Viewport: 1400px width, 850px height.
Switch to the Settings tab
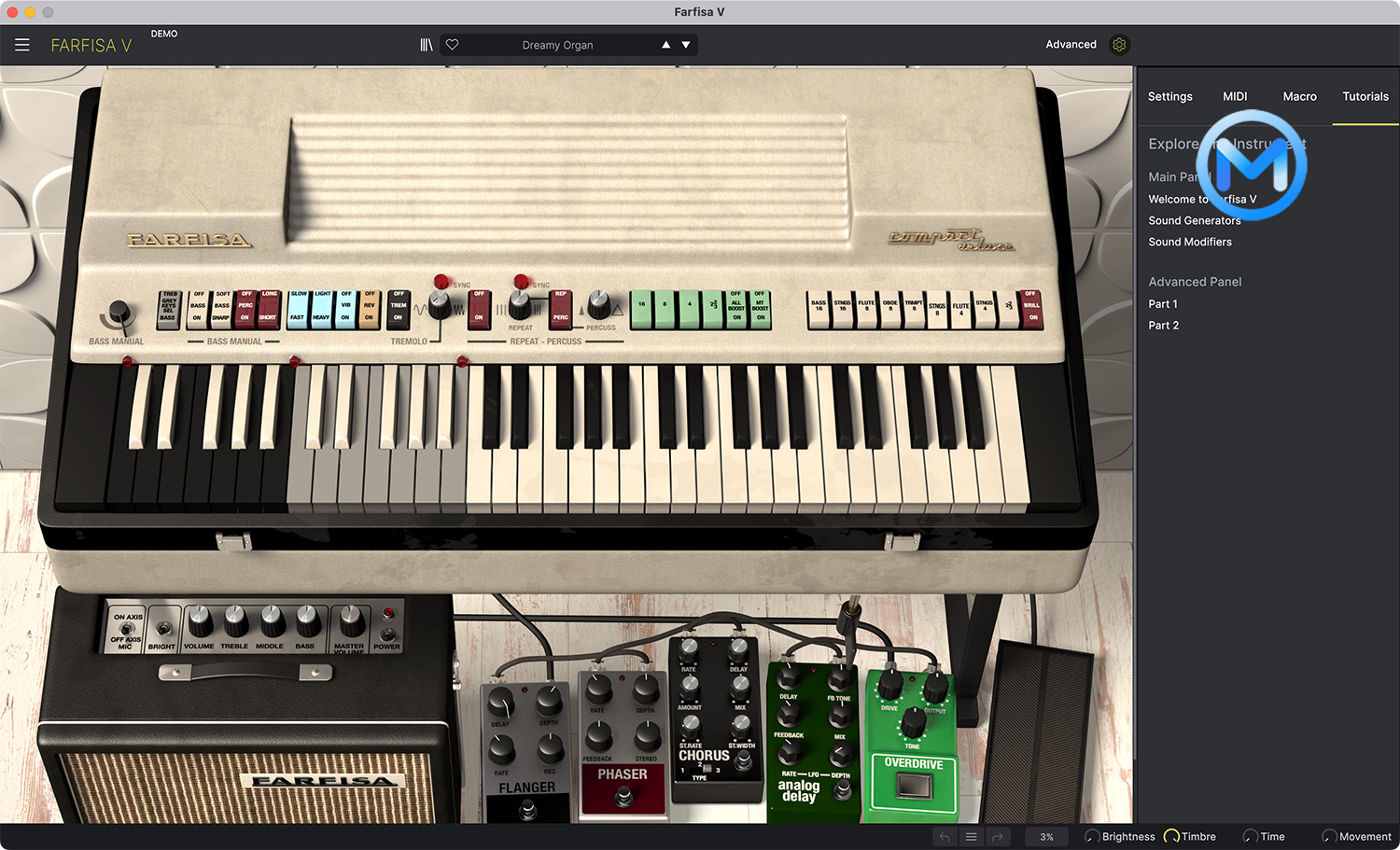coord(1169,96)
